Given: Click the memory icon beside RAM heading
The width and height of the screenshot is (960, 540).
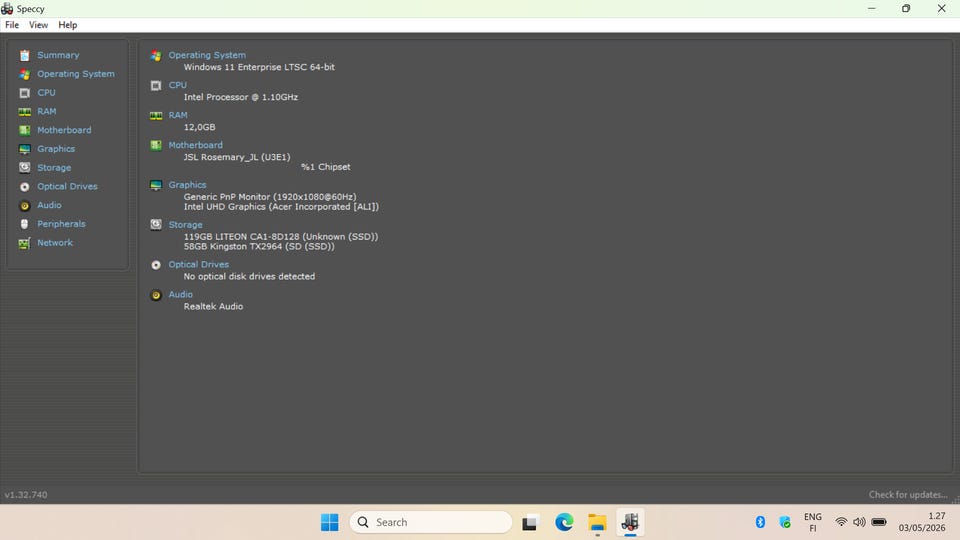Looking at the screenshot, I should pos(156,116).
